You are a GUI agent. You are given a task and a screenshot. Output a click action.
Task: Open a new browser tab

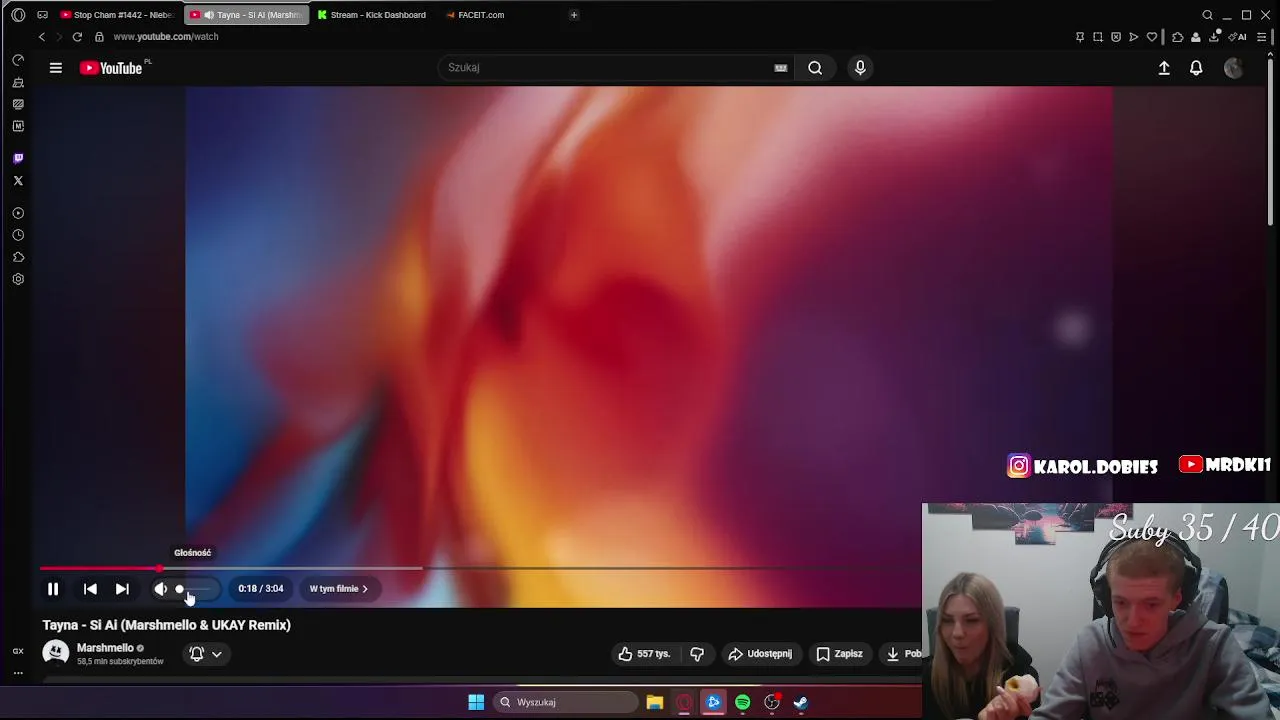pyautogui.click(x=574, y=15)
